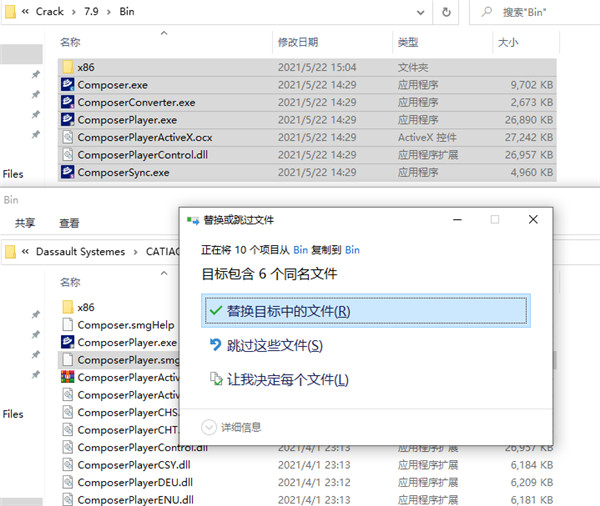
Task: Click the ComposerPlayerActiveX.ocx file icon
Action: pyautogui.click(x=67, y=137)
